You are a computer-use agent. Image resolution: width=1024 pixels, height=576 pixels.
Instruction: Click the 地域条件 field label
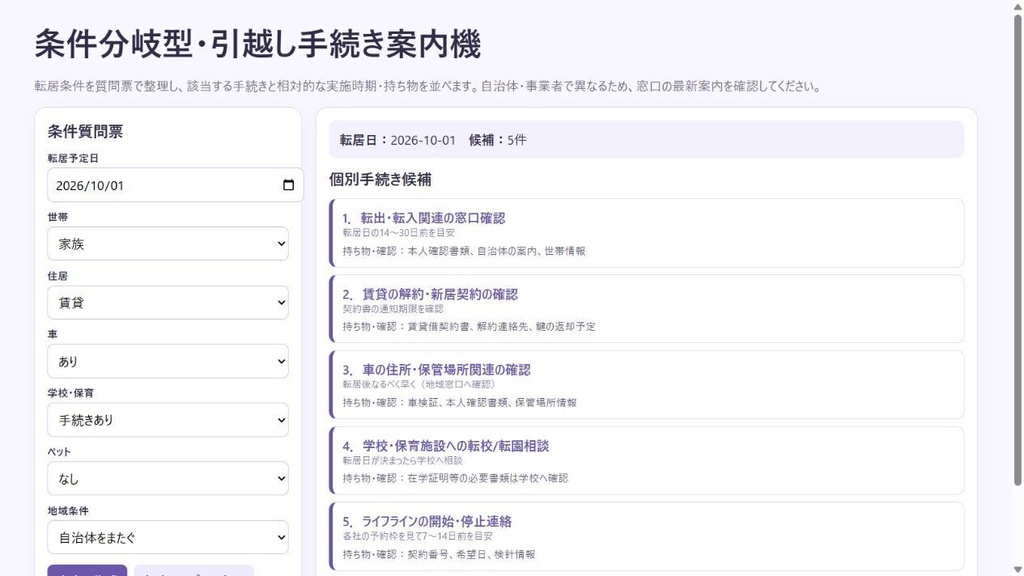pos(68,511)
